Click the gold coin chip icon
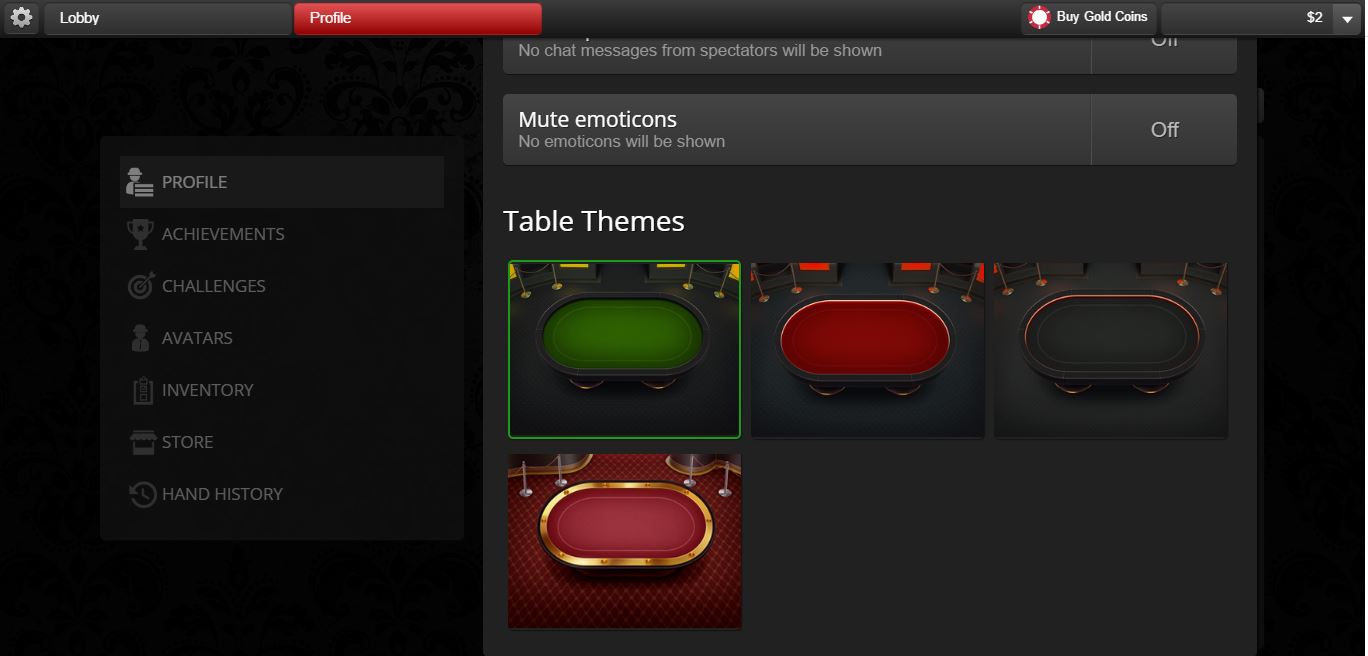Viewport: 1368px width, 656px height. click(x=1040, y=17)
